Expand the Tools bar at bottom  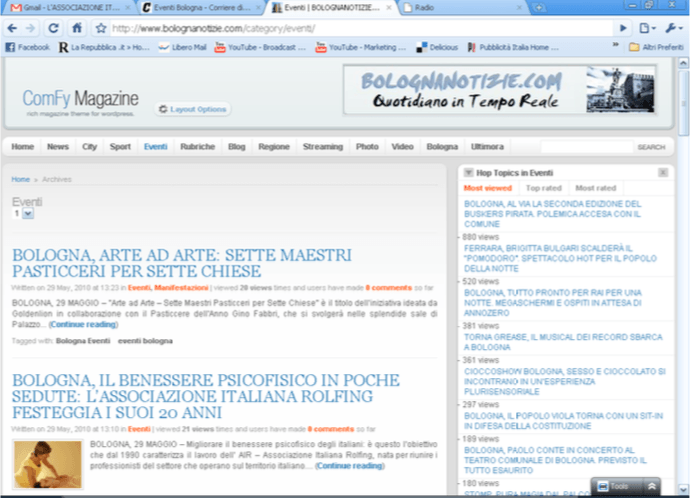point(651,486)
